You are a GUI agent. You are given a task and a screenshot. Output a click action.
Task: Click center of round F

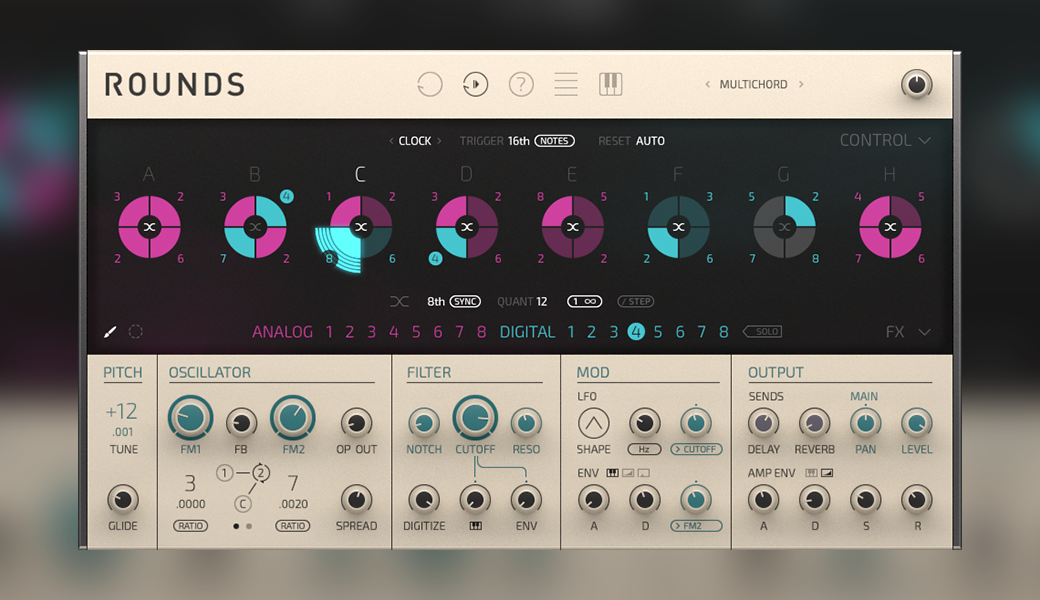coord(679,227)
